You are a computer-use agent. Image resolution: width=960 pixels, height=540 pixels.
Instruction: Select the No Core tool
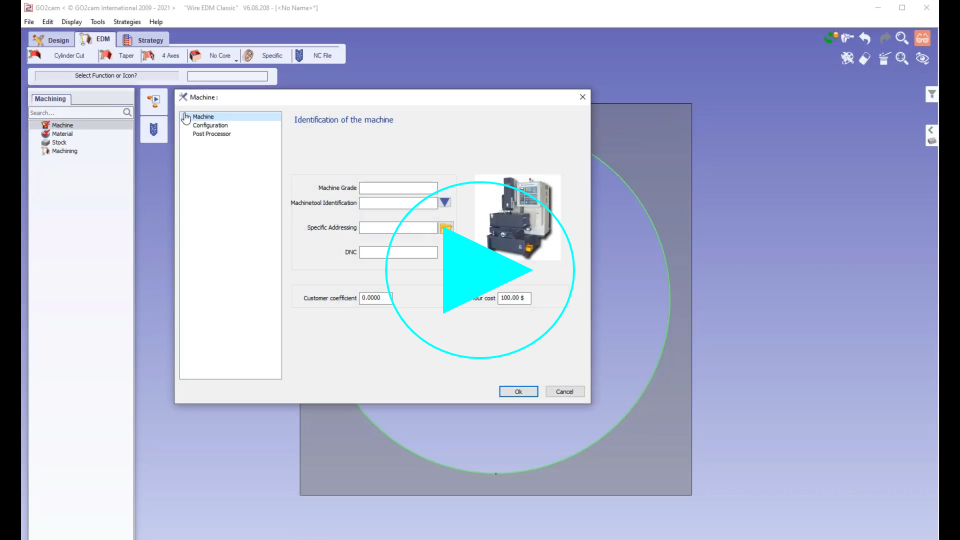tap(211, 56)
